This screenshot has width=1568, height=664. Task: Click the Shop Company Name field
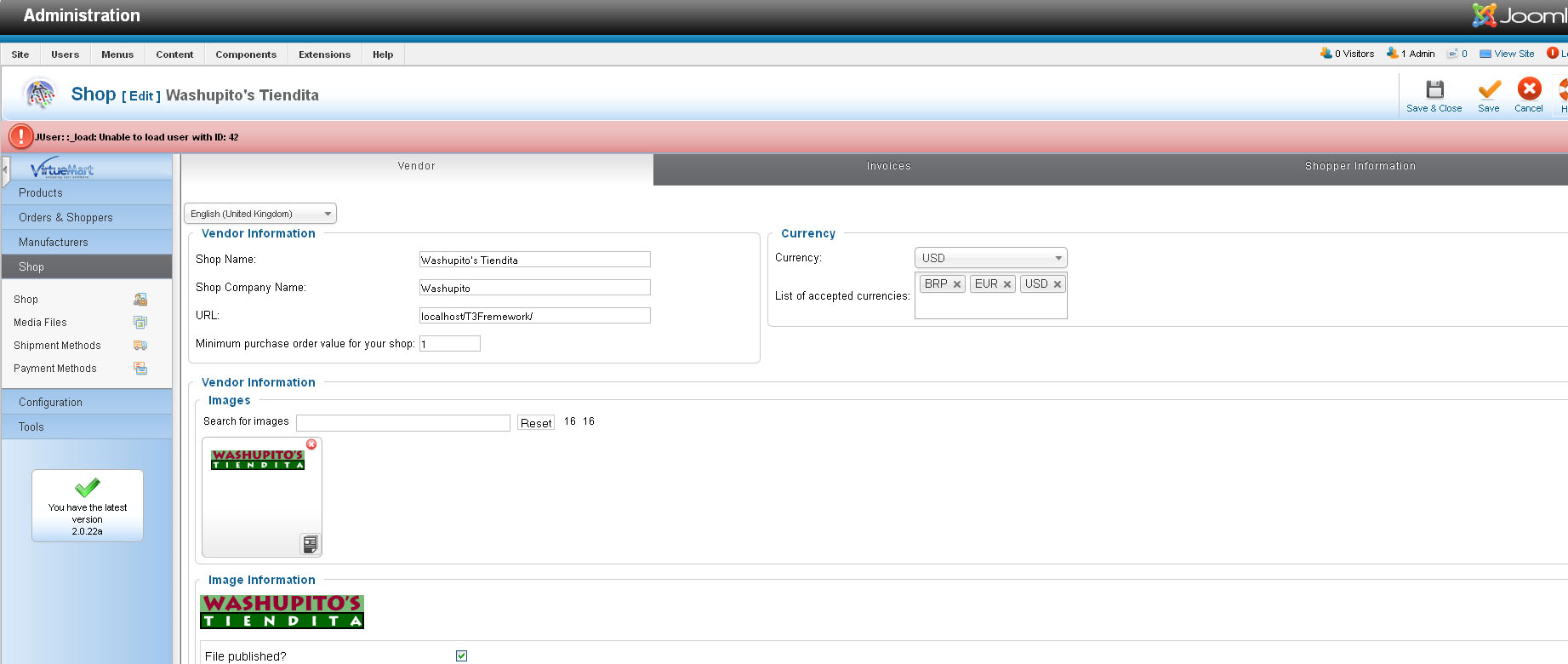pos(535,288)
